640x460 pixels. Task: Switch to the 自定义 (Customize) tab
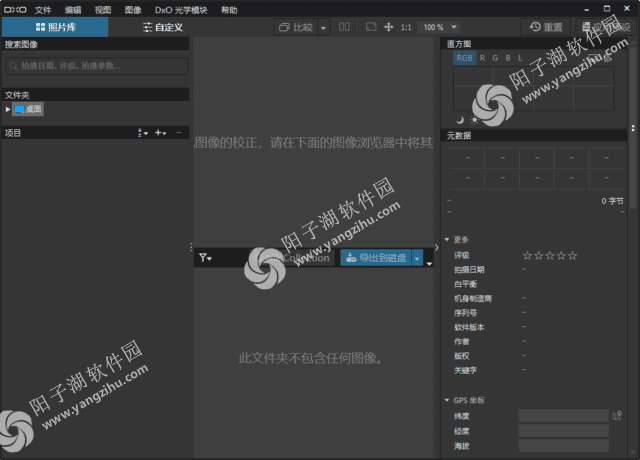tap(162, 27)
